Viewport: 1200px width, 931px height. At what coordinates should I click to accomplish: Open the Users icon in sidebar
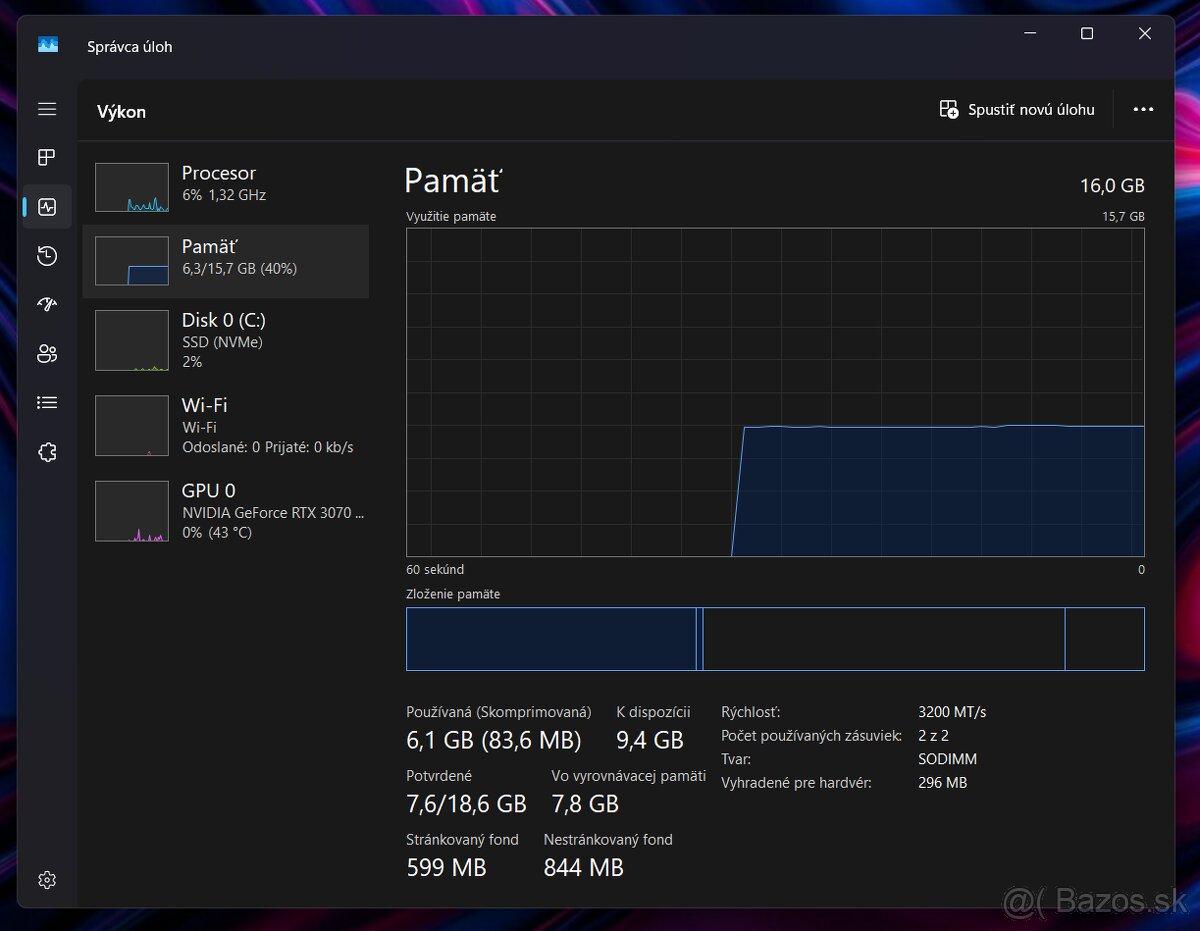pyautogui.click(x=47, y=353)
